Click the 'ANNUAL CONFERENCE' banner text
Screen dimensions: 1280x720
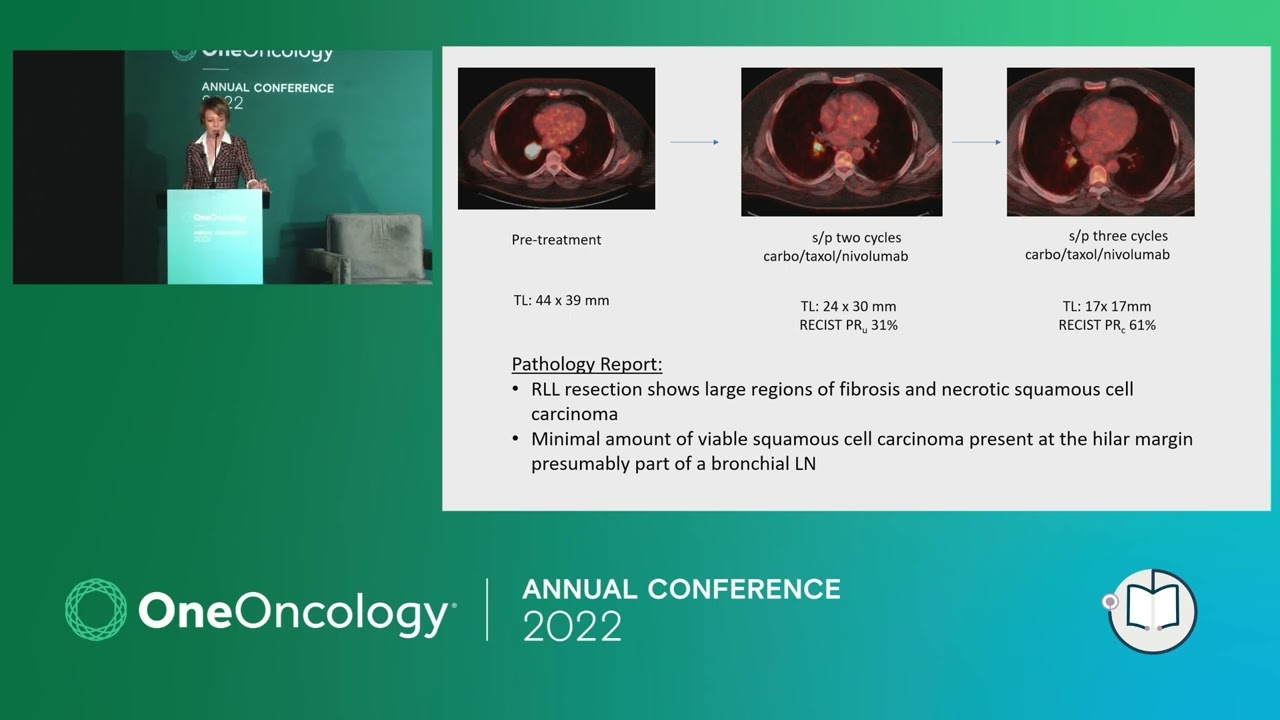681,589
